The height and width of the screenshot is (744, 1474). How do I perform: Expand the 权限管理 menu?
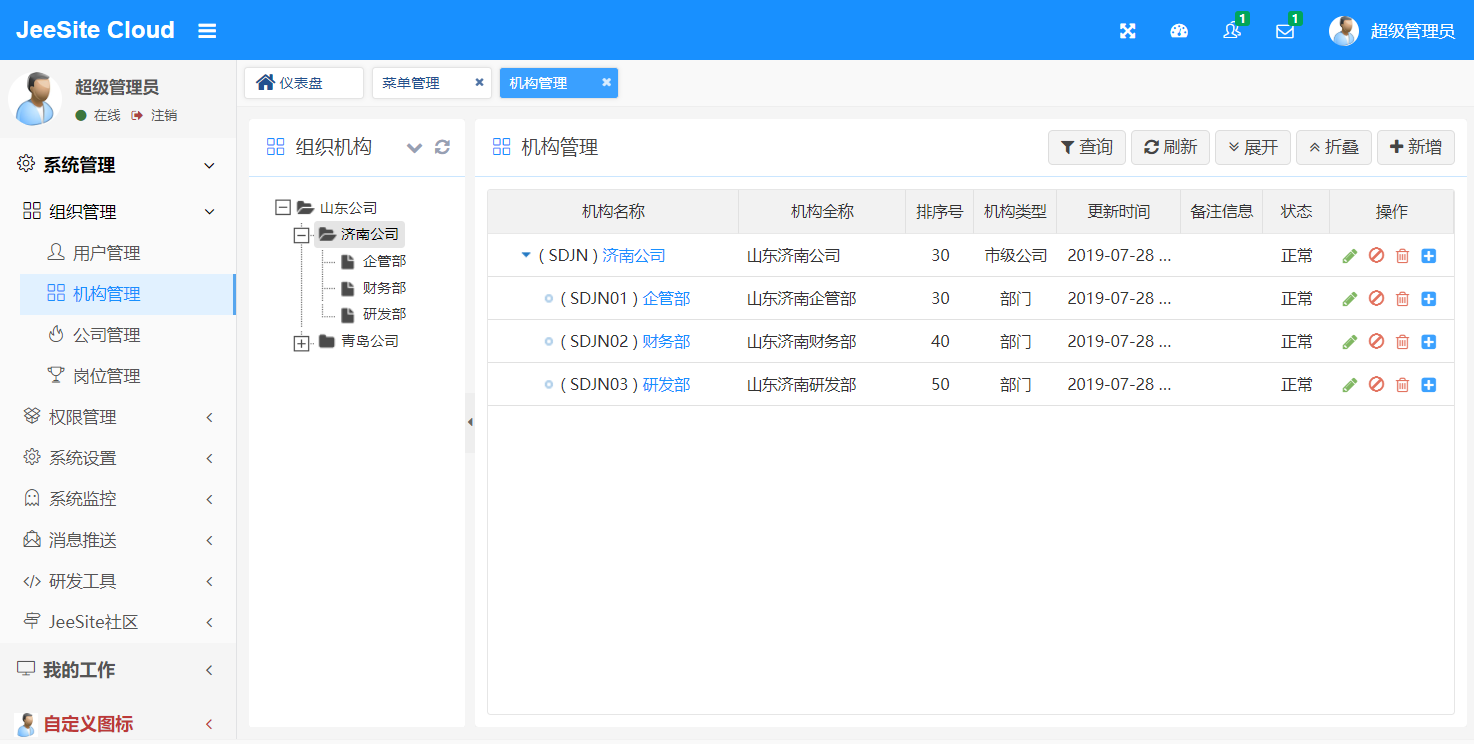(118, 417)
